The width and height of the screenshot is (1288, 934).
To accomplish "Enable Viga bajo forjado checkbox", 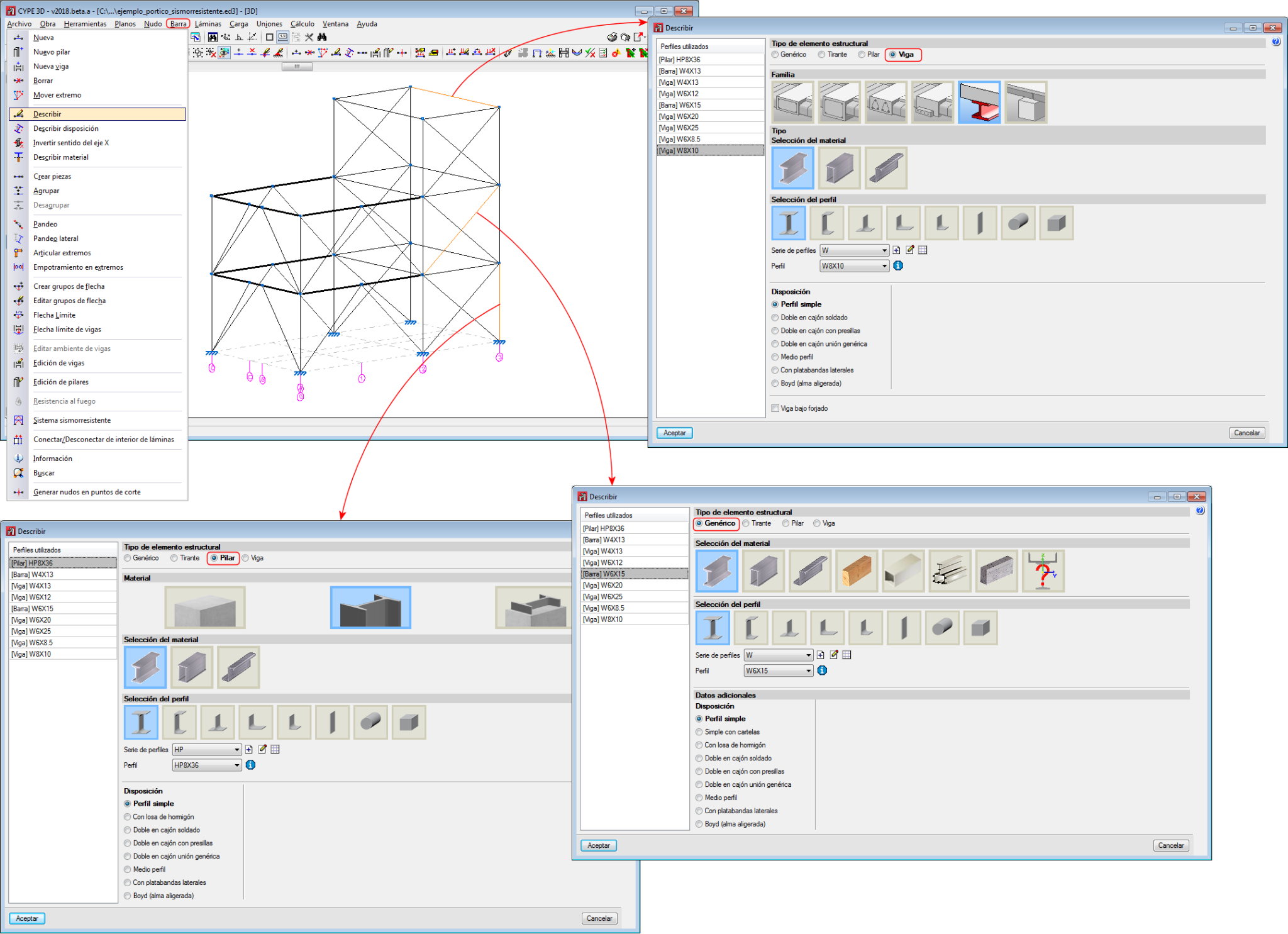I will [775, 408].
